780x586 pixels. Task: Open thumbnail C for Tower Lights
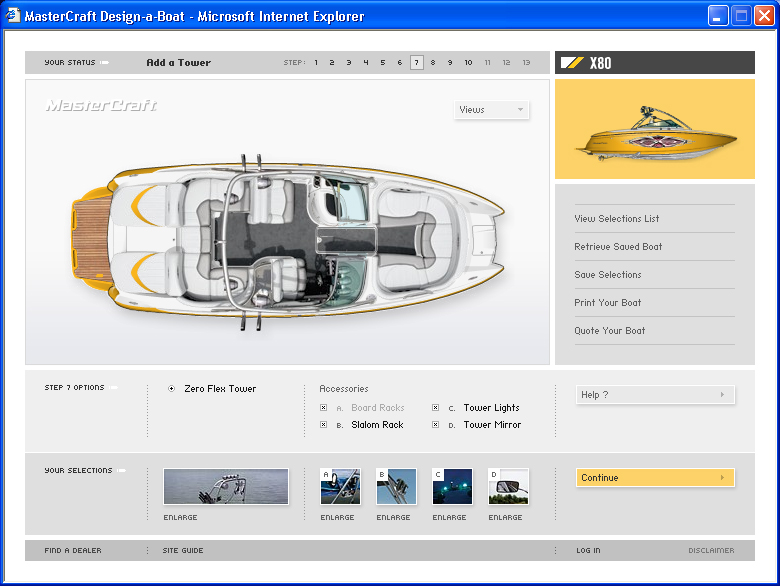coord(452,487)
